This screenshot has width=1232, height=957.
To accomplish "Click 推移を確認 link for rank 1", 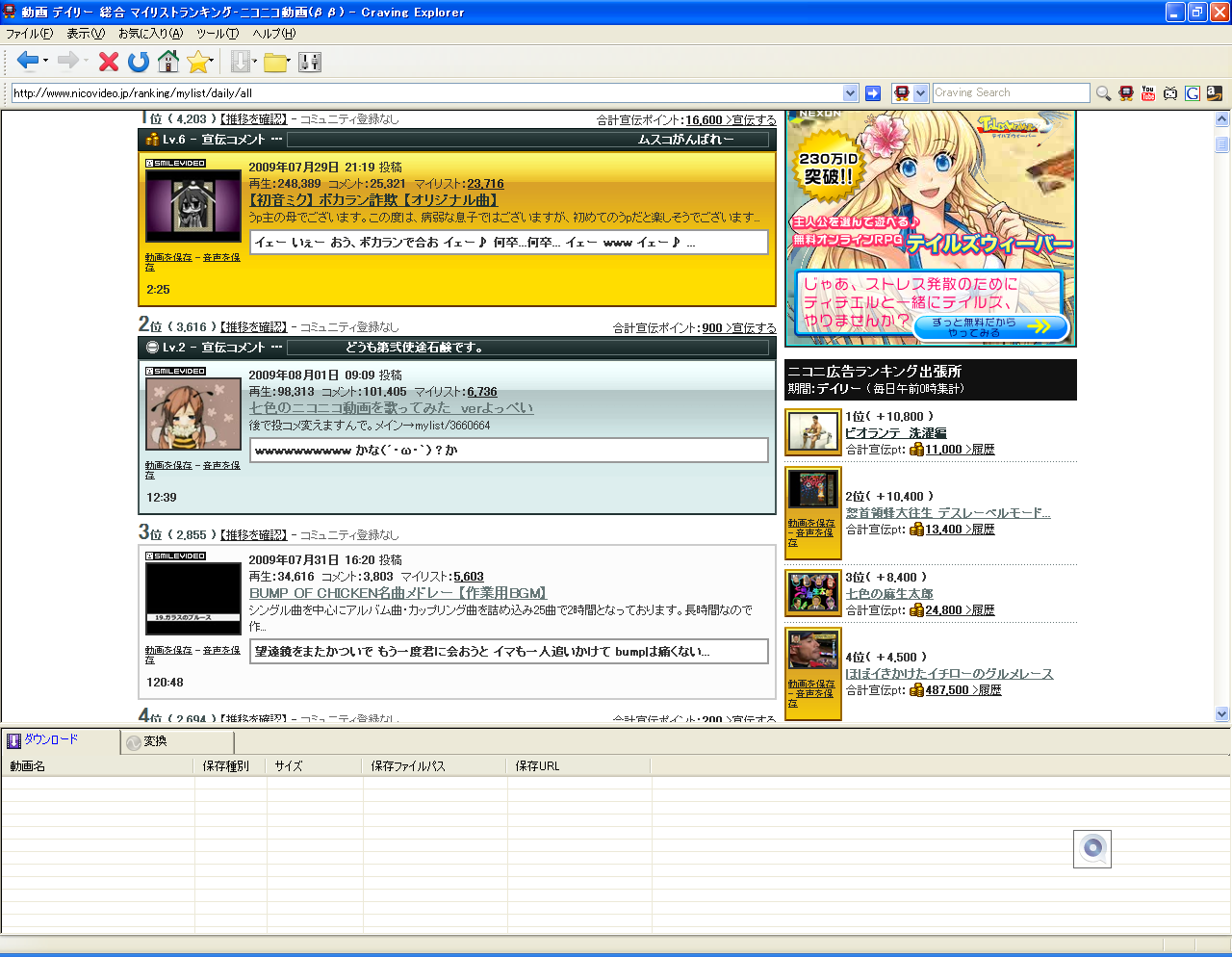I will coord(253,119).
